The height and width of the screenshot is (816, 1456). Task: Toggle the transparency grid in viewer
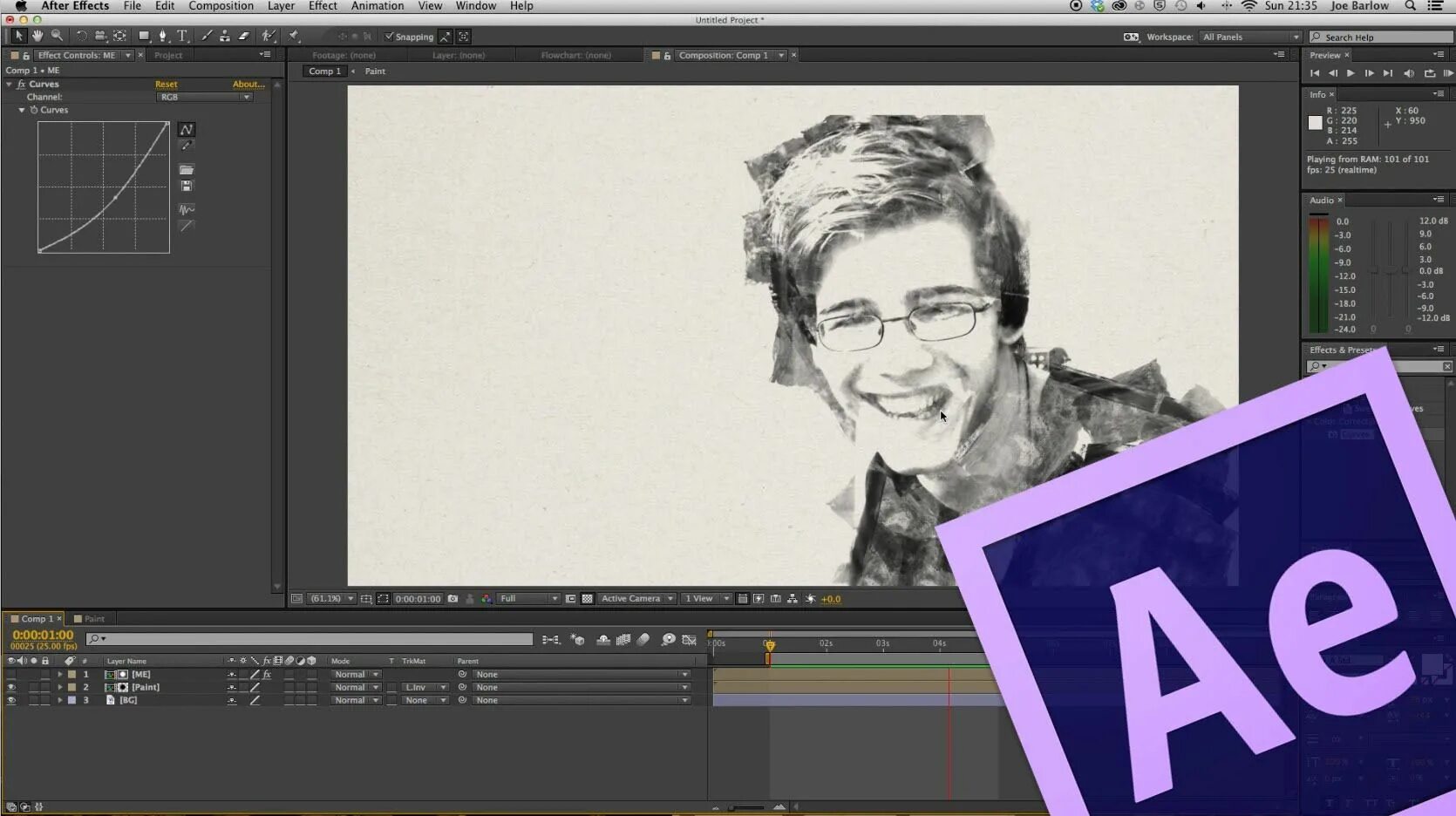[x=587, y=599]
